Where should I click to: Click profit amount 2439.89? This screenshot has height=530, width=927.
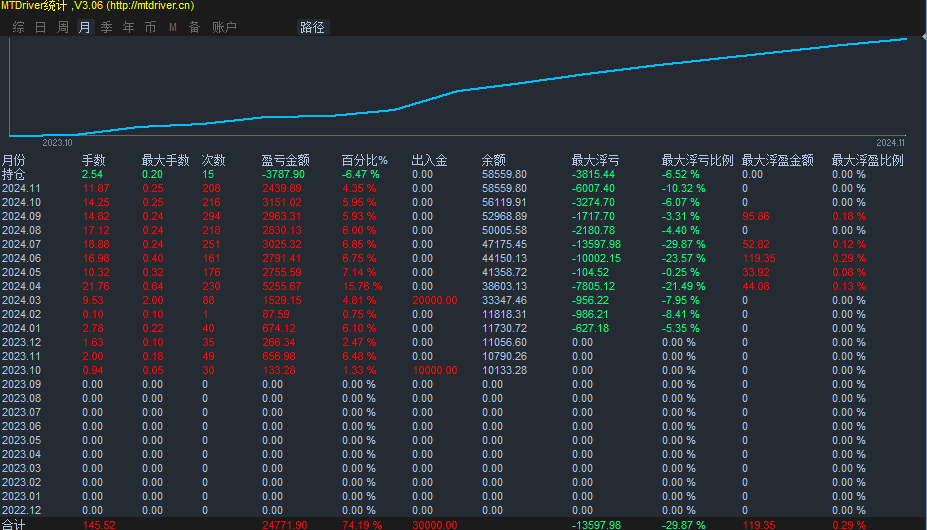[281, 188]
